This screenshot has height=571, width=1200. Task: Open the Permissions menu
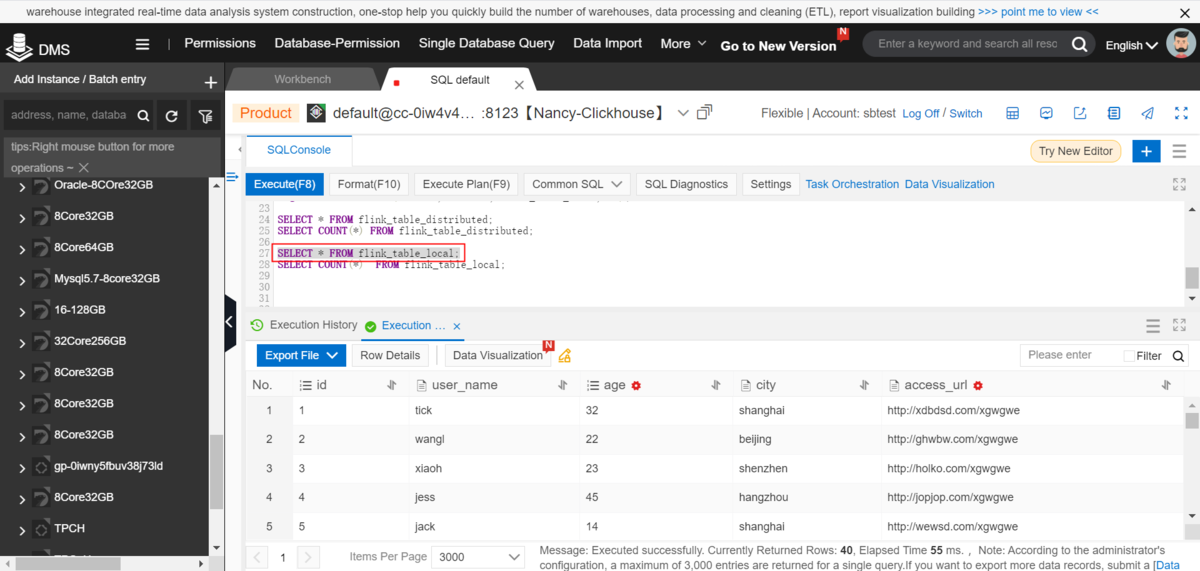pos(220,44)
